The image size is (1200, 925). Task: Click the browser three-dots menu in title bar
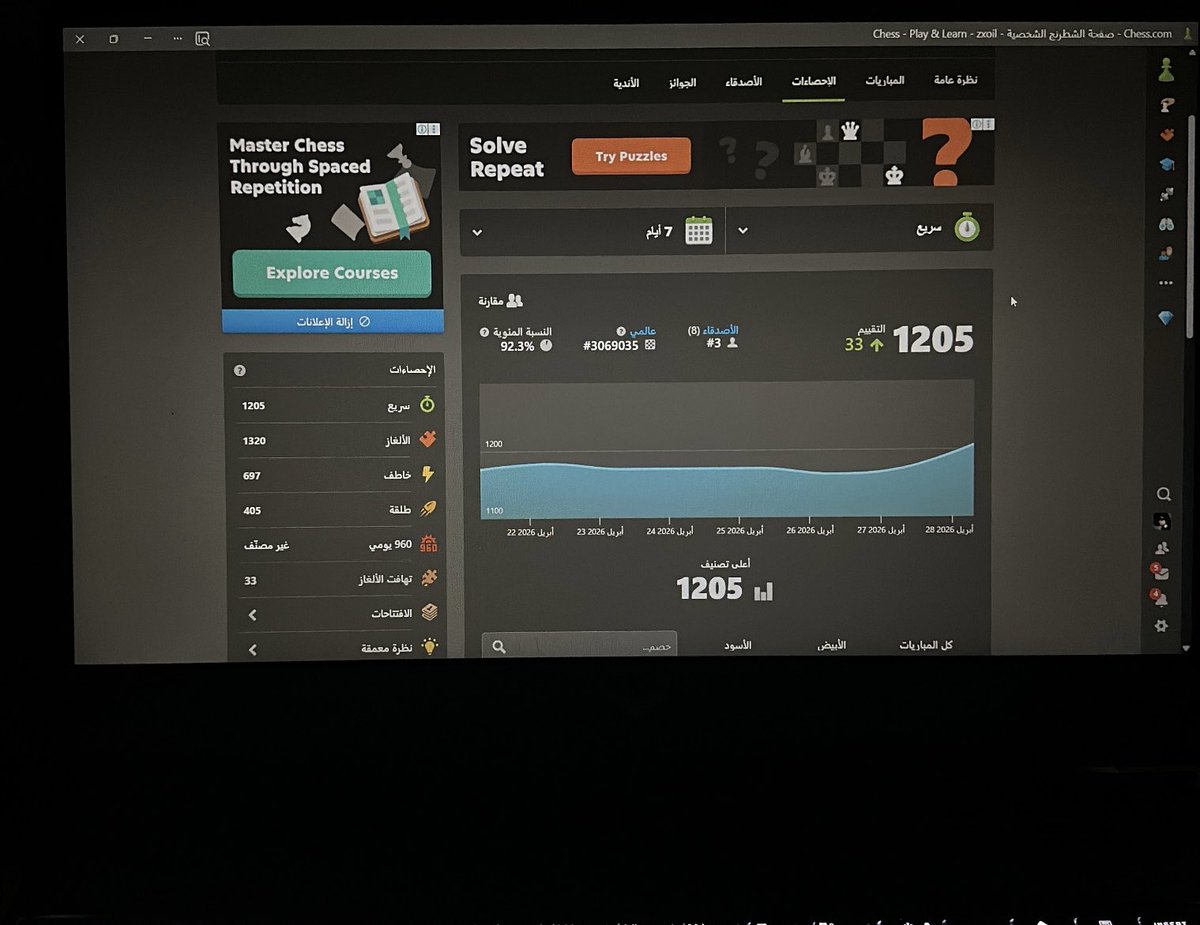[x=177, y=39]
